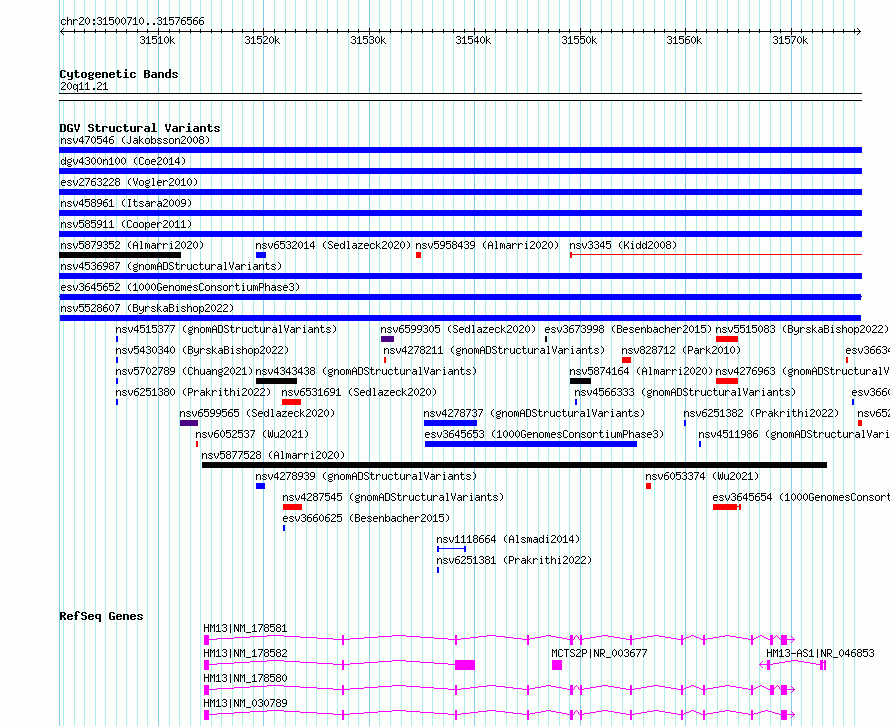Click the HM13|NM_178582 transcript label

[245, 653]
